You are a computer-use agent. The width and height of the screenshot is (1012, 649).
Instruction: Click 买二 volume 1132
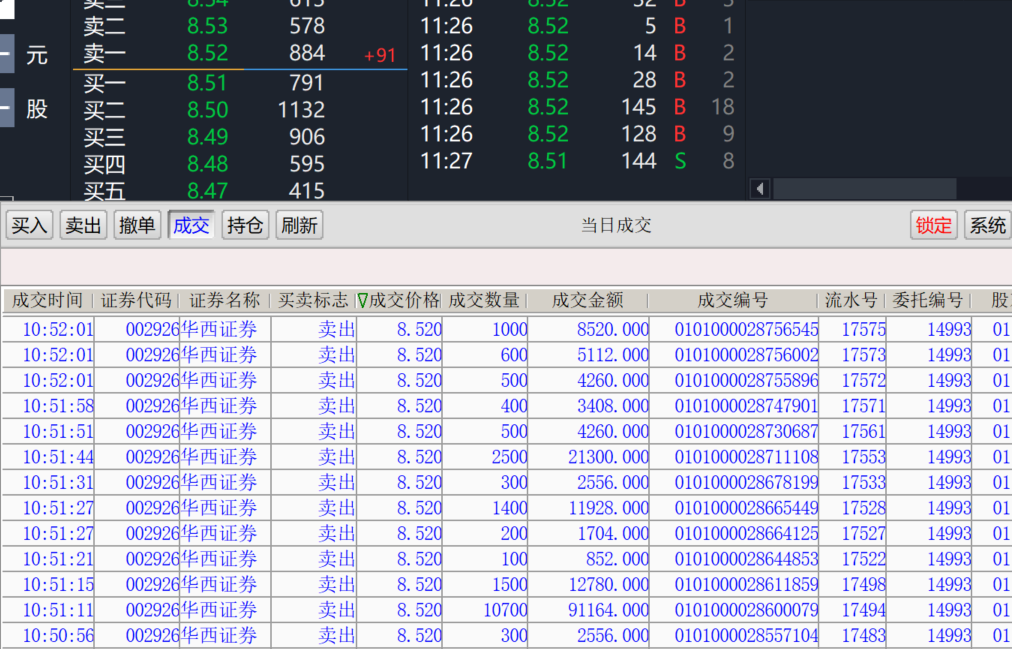tap(301, 110)
